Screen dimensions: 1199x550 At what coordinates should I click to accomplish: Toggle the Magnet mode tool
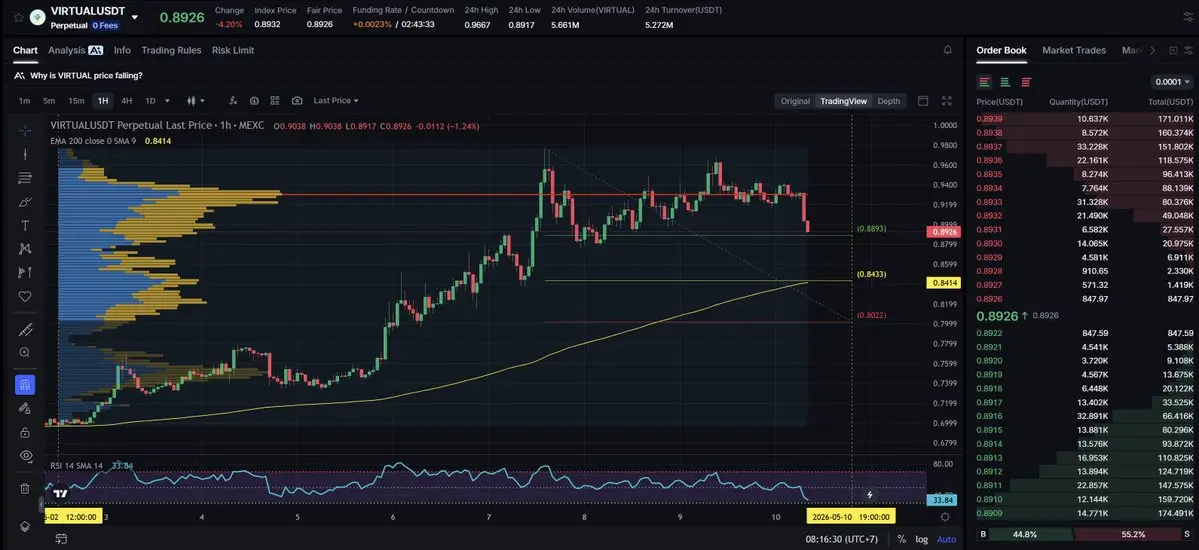click(x=24, y=385)
